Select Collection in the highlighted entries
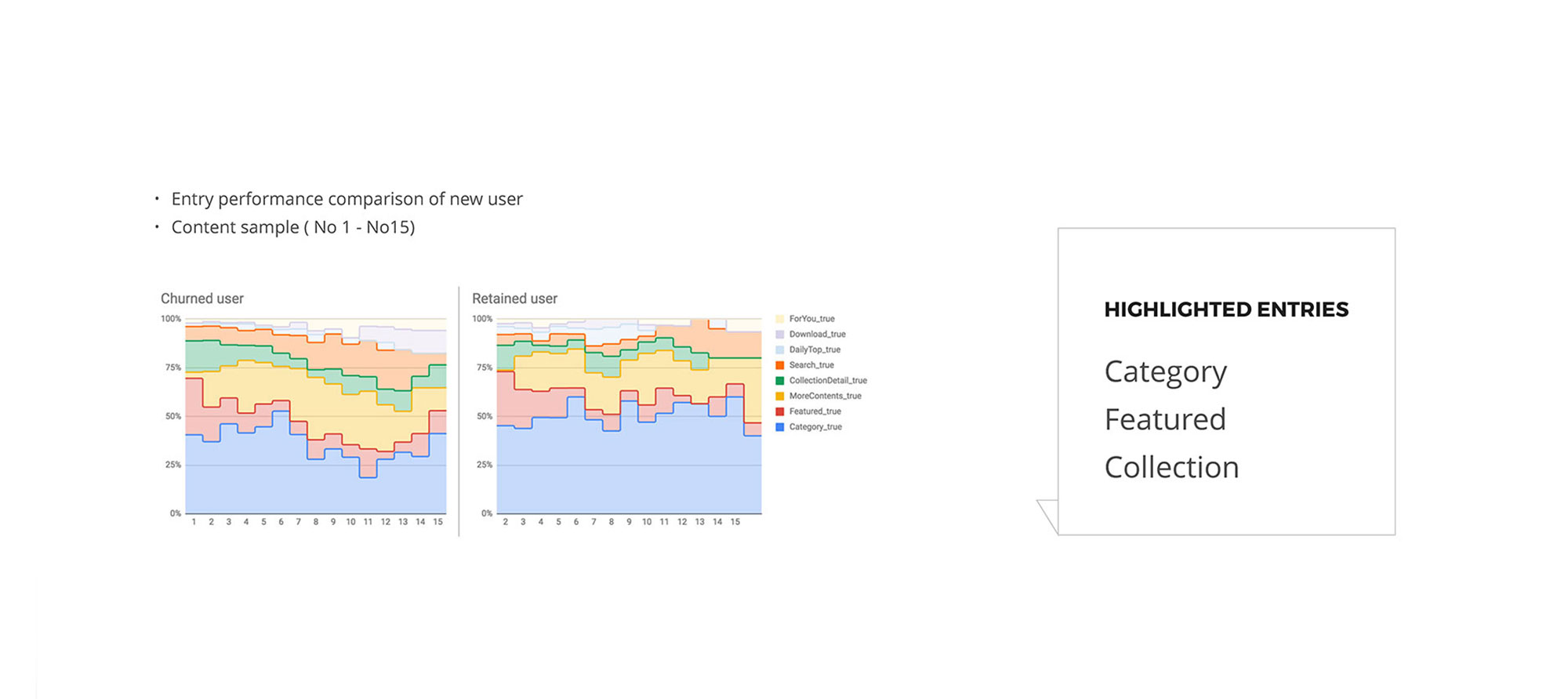This screenshot has height=699, width=1568. (x=1171, y=467)
